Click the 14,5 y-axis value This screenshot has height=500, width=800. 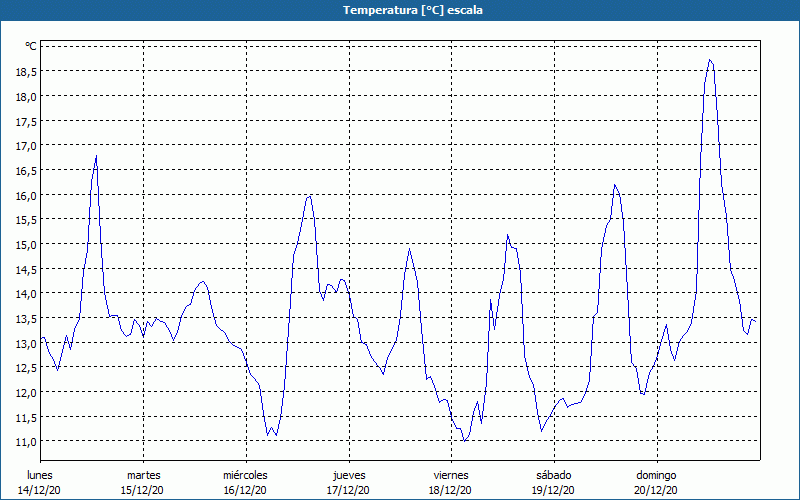click(27, 269)
